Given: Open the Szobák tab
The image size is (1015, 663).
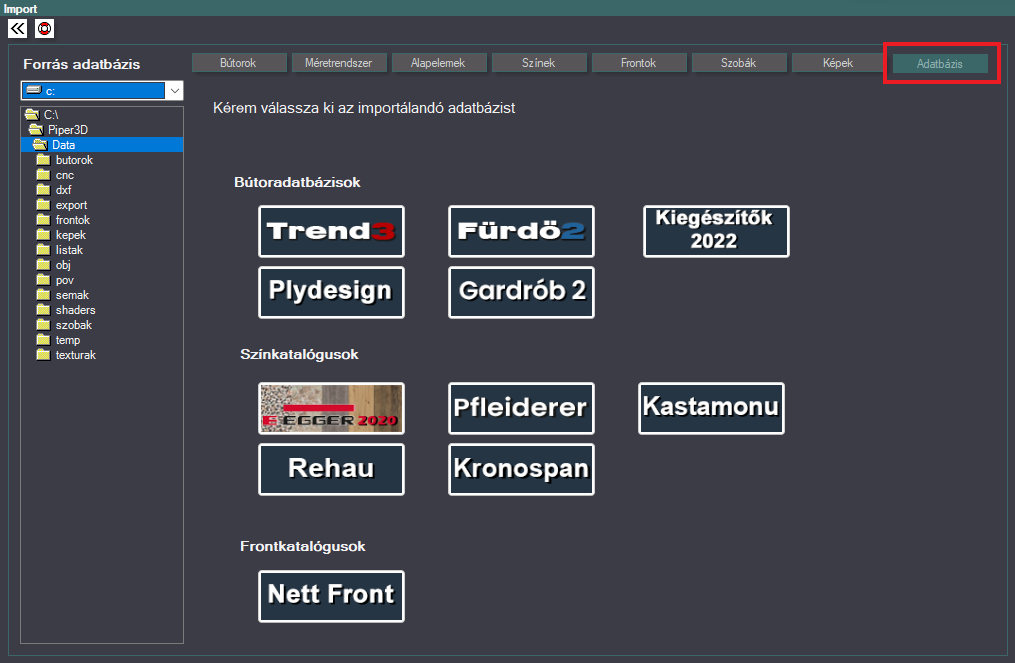Looking at the screenshot, I should [x=739, y=63].
